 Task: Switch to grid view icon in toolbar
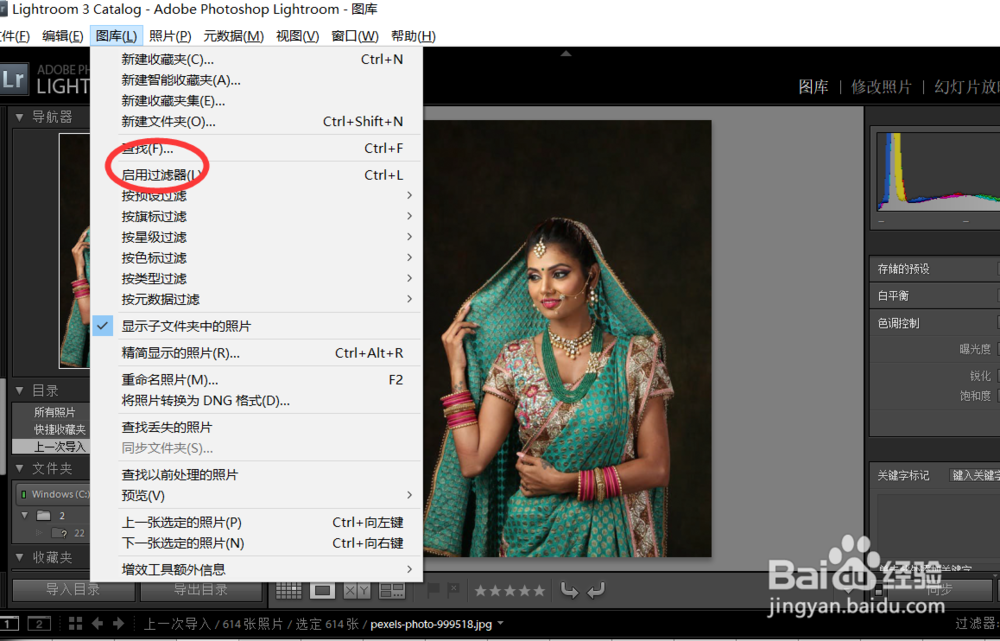288,590
